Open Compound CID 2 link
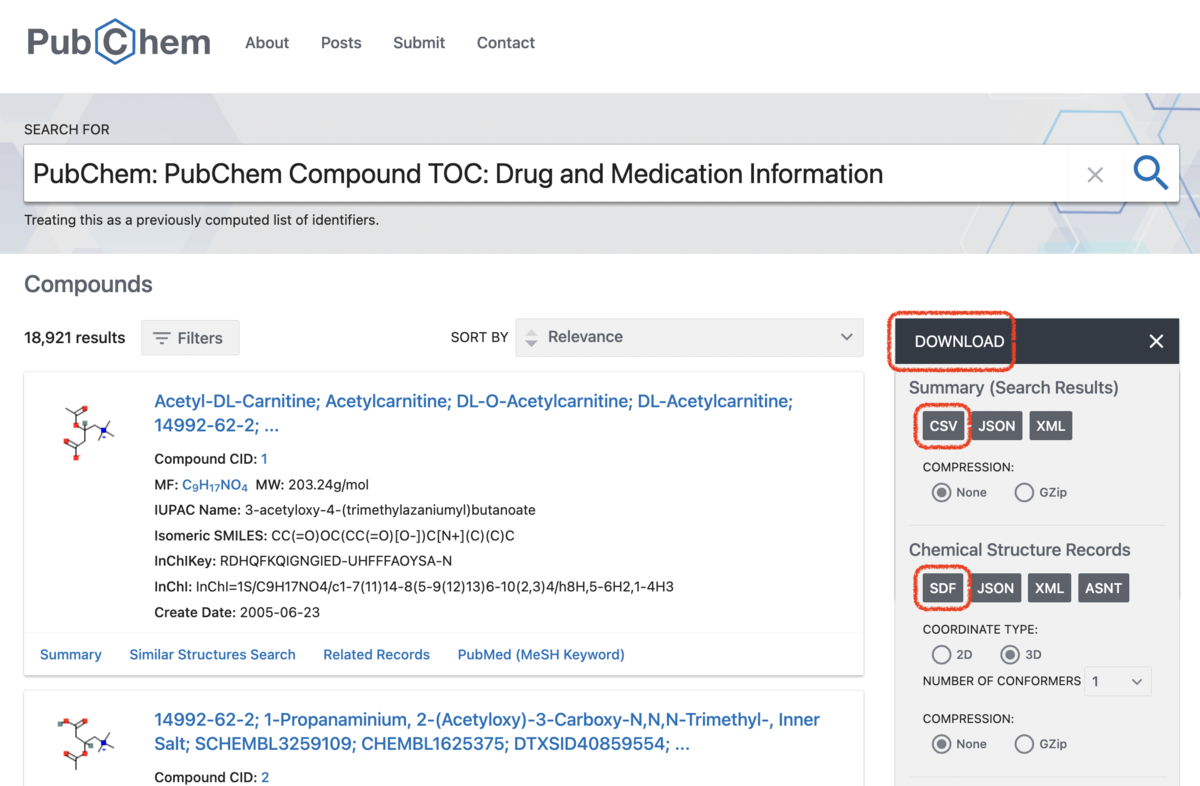 265,777
